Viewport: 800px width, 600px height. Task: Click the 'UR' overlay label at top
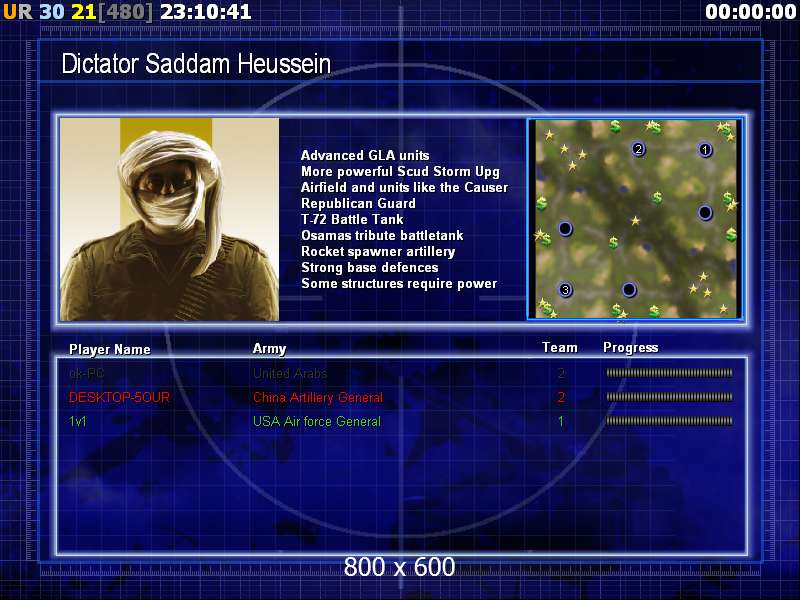(x=18, y=12)
